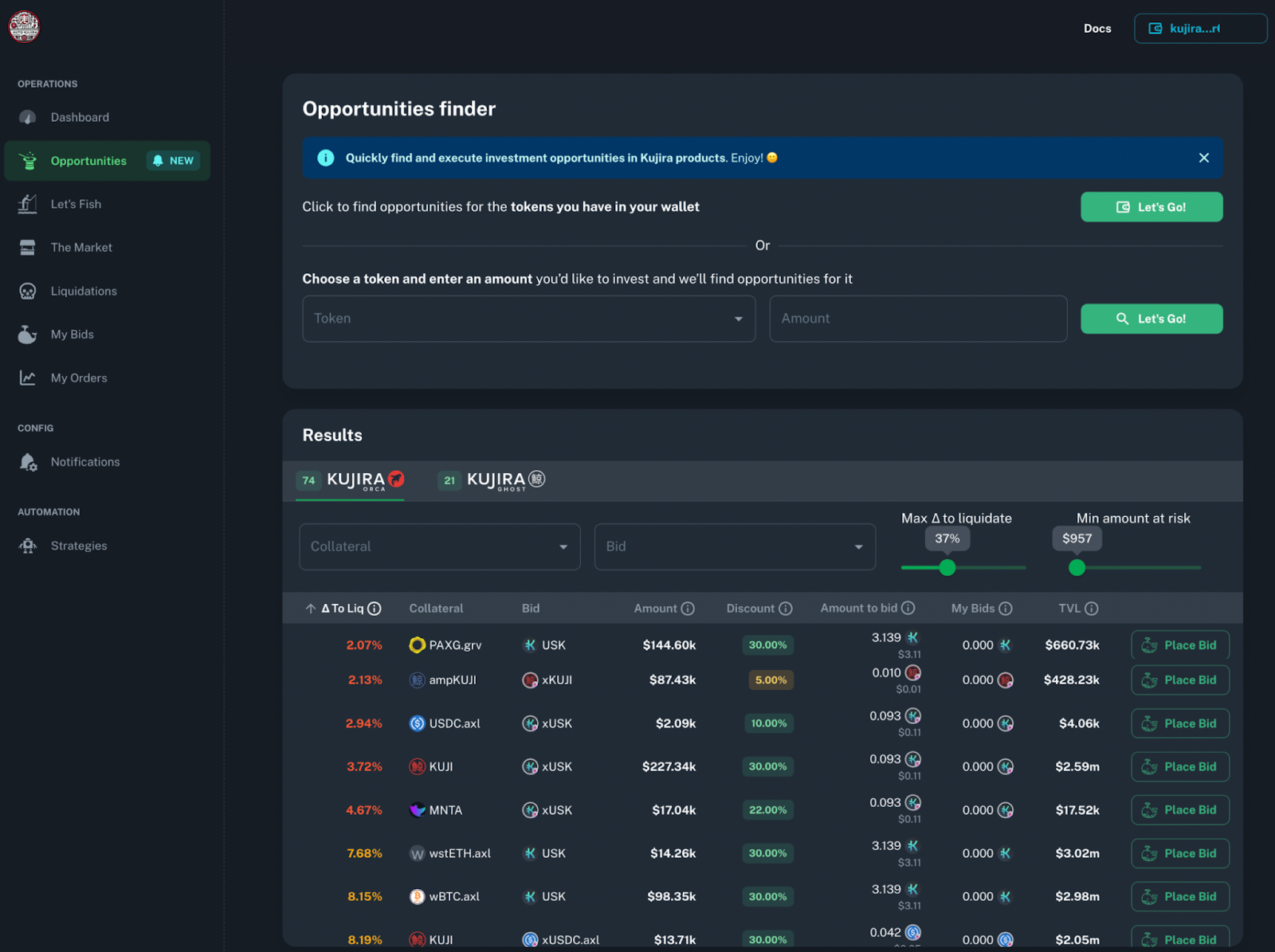Click the My Bids whale icon
Viewport: 1275px width, 952px height.
click(x=28, y=335)
